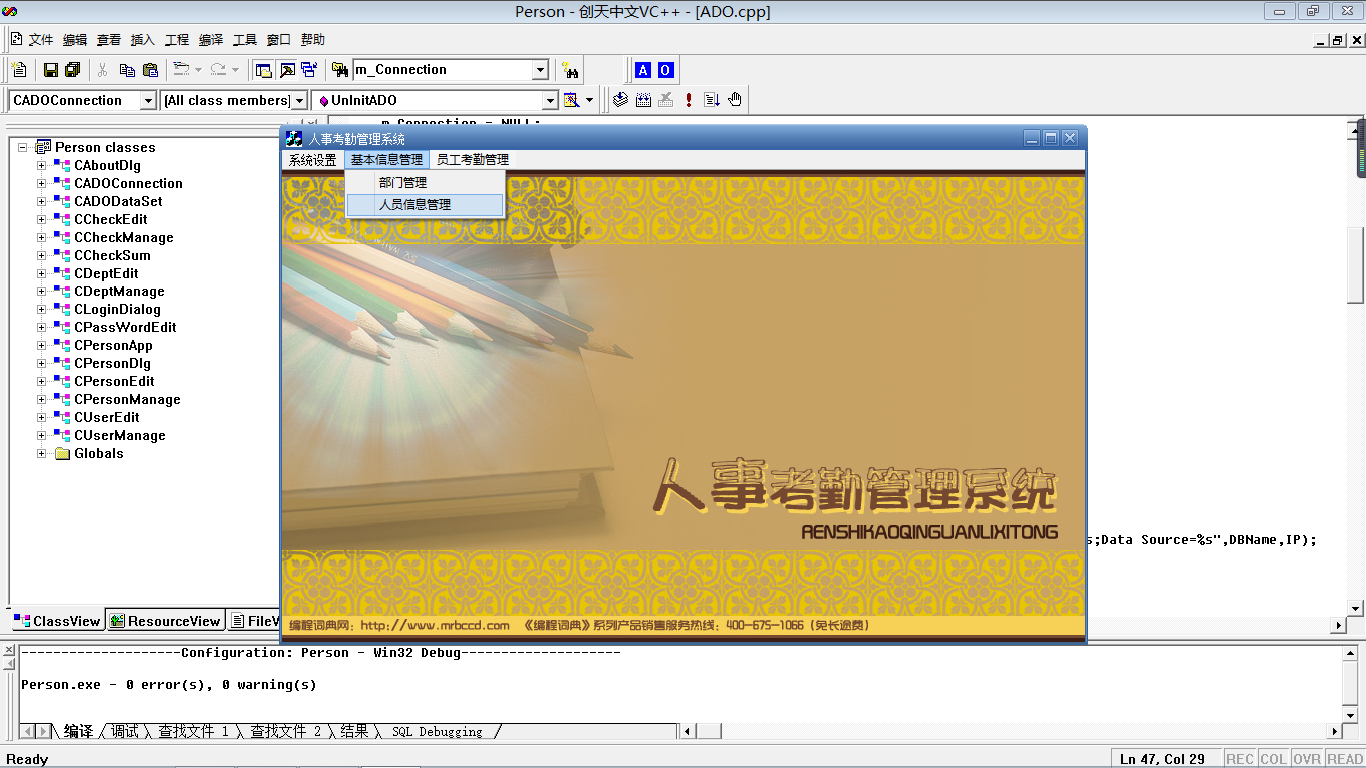Expand the CADODataSet class node
This screenshot has width=1366, height=768.
tap(42, 201)
